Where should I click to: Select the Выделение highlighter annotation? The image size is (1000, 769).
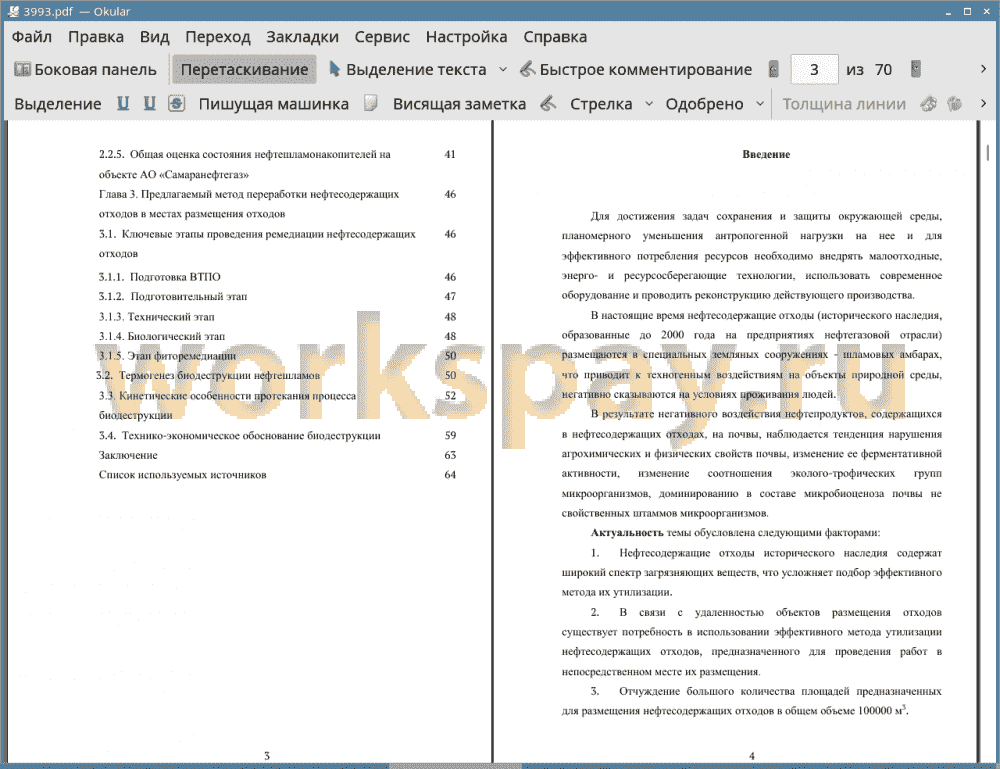57,104
